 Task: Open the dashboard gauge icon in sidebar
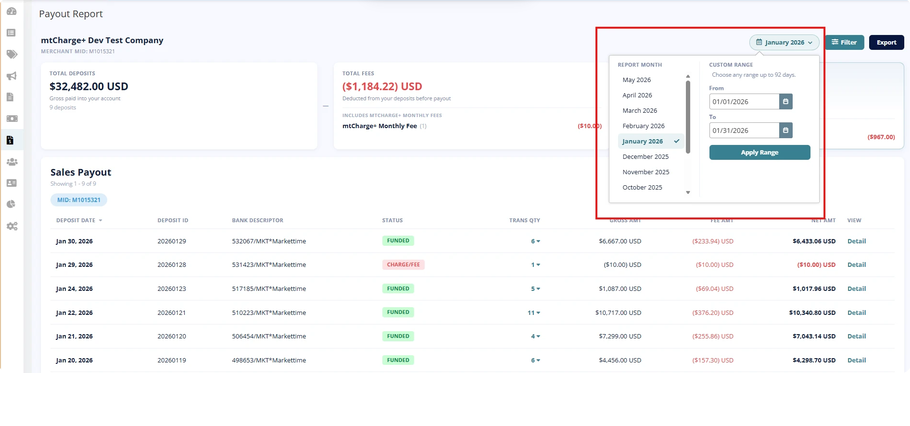(x=12, y=12)
